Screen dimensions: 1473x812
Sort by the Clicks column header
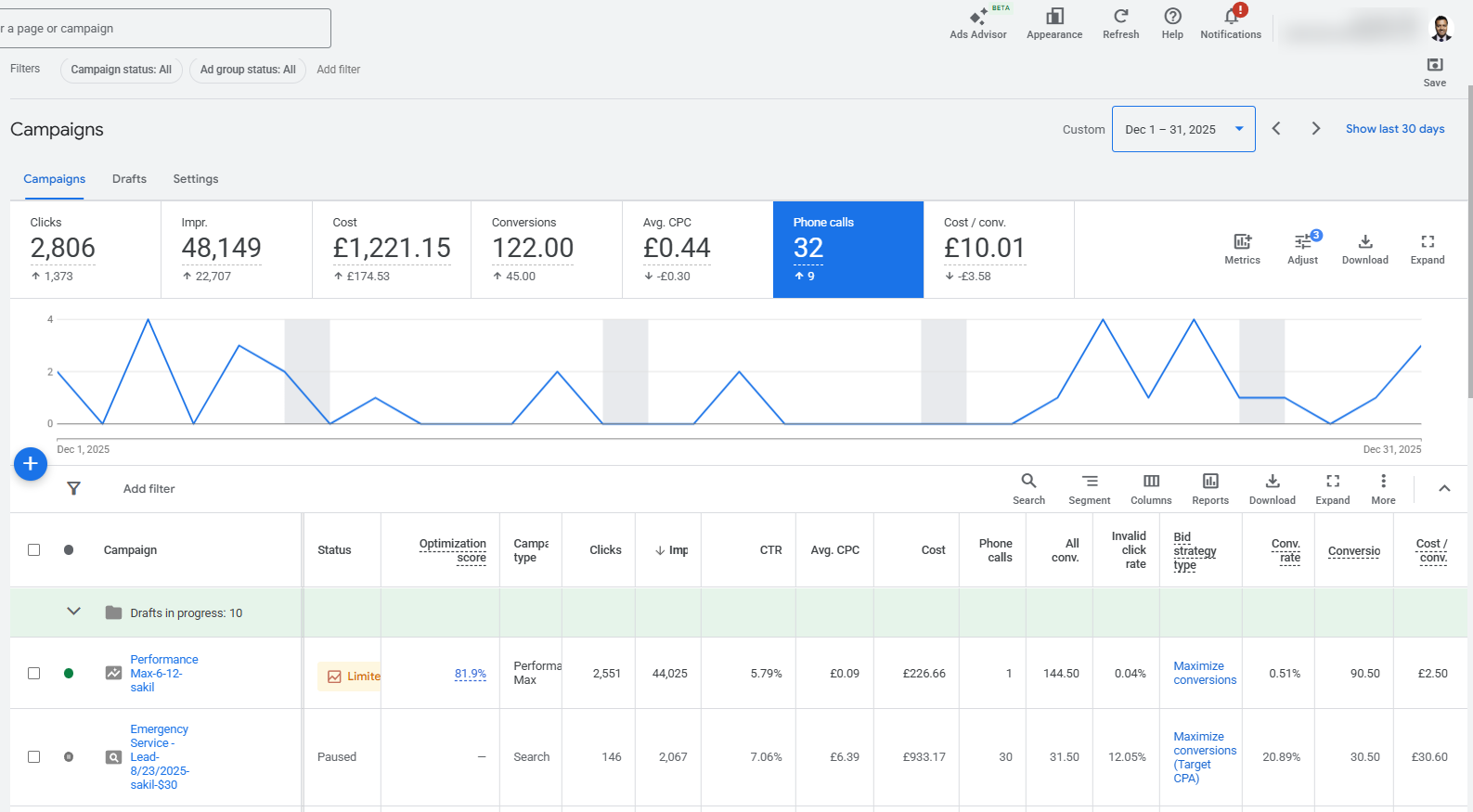click(x=605, y=550)
